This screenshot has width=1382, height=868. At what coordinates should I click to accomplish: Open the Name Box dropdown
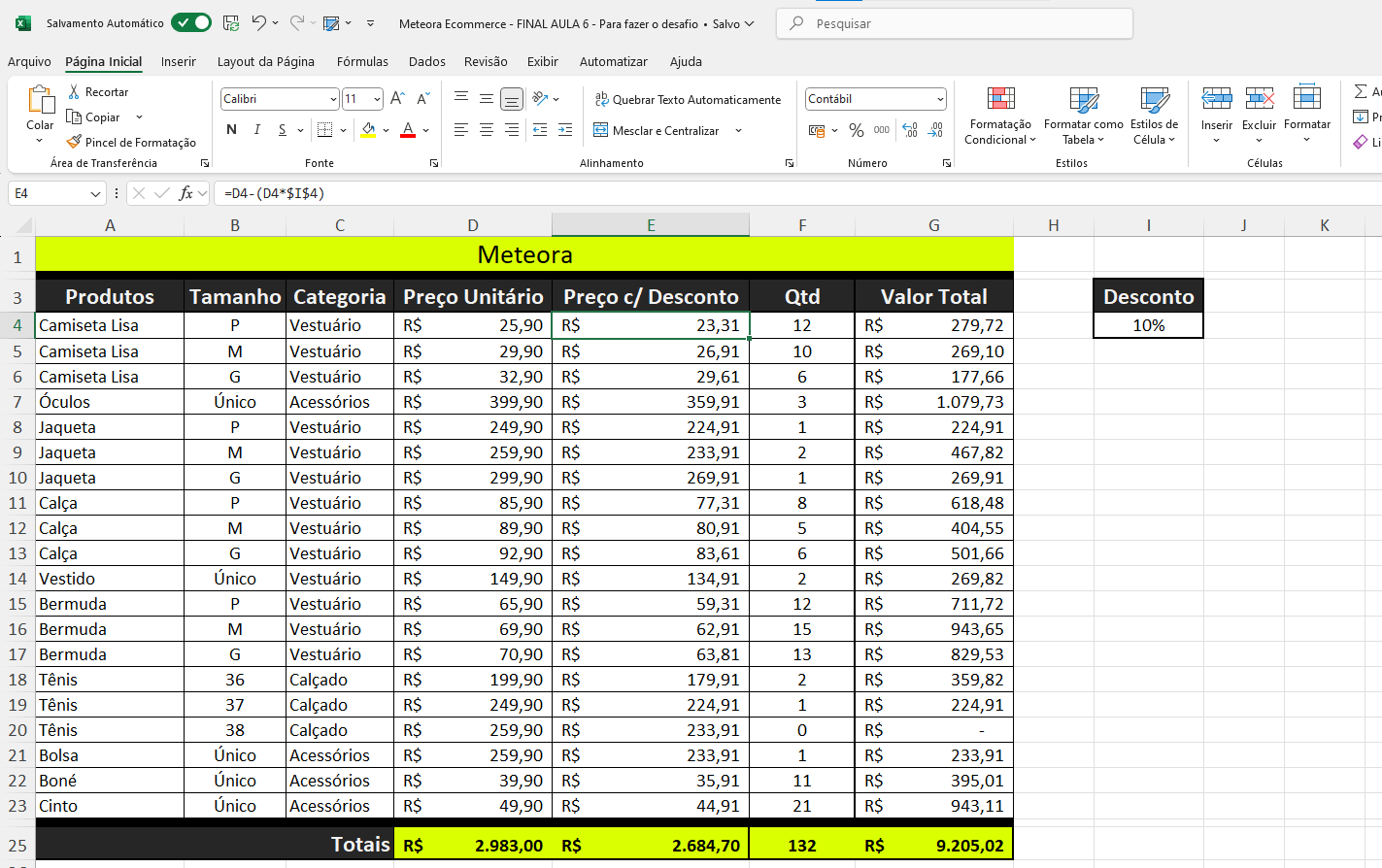[95, 194]
